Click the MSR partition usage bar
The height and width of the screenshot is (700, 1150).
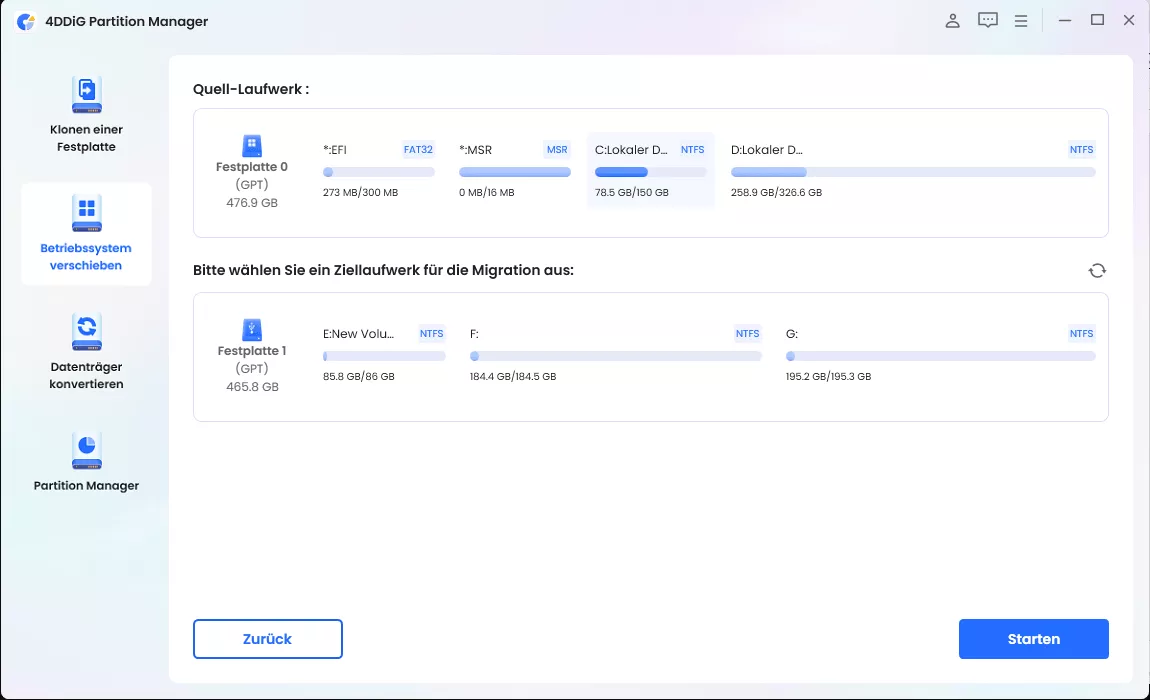point(515,172)
